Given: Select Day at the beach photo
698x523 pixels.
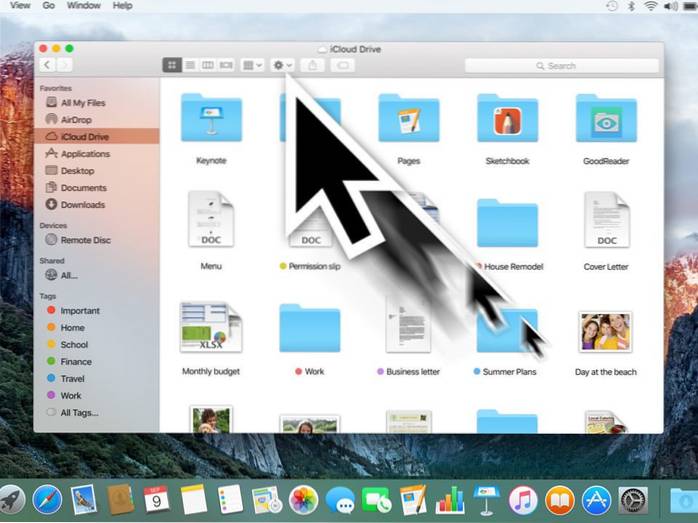Looking at the screenshot, I should pyautogui.click(x=605, y=332).
